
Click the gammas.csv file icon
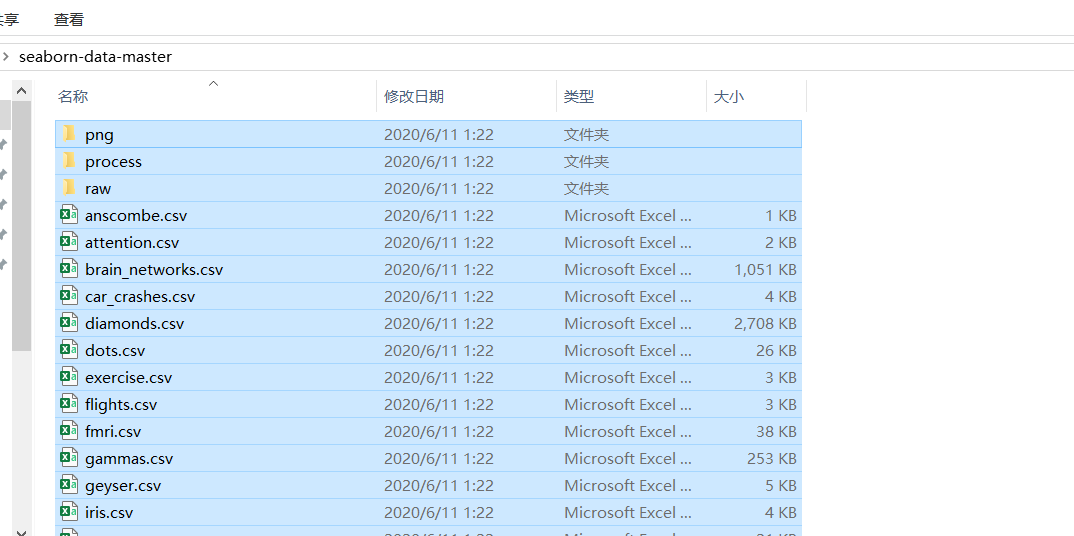tap(68, 458)
